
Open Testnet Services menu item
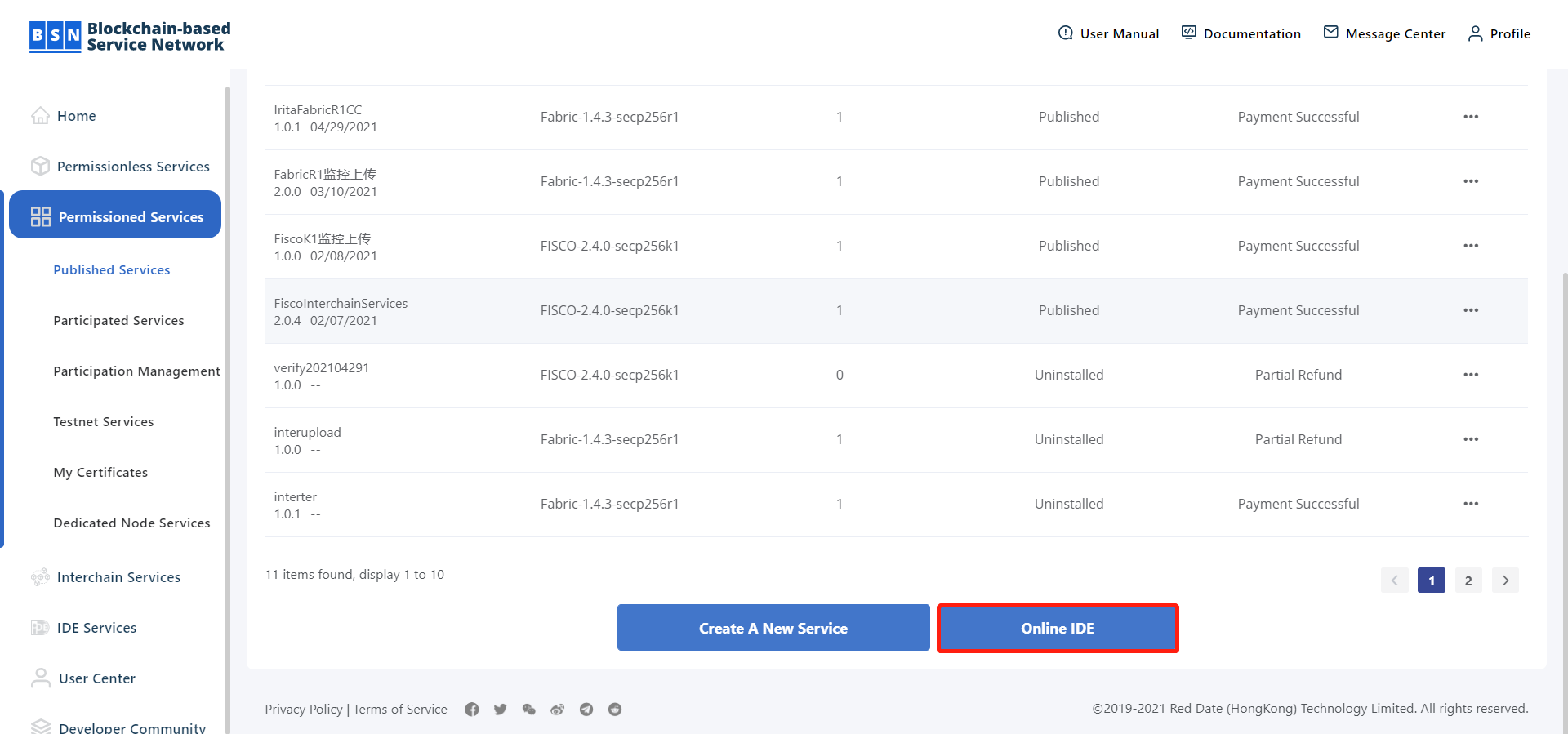(104, 422)
